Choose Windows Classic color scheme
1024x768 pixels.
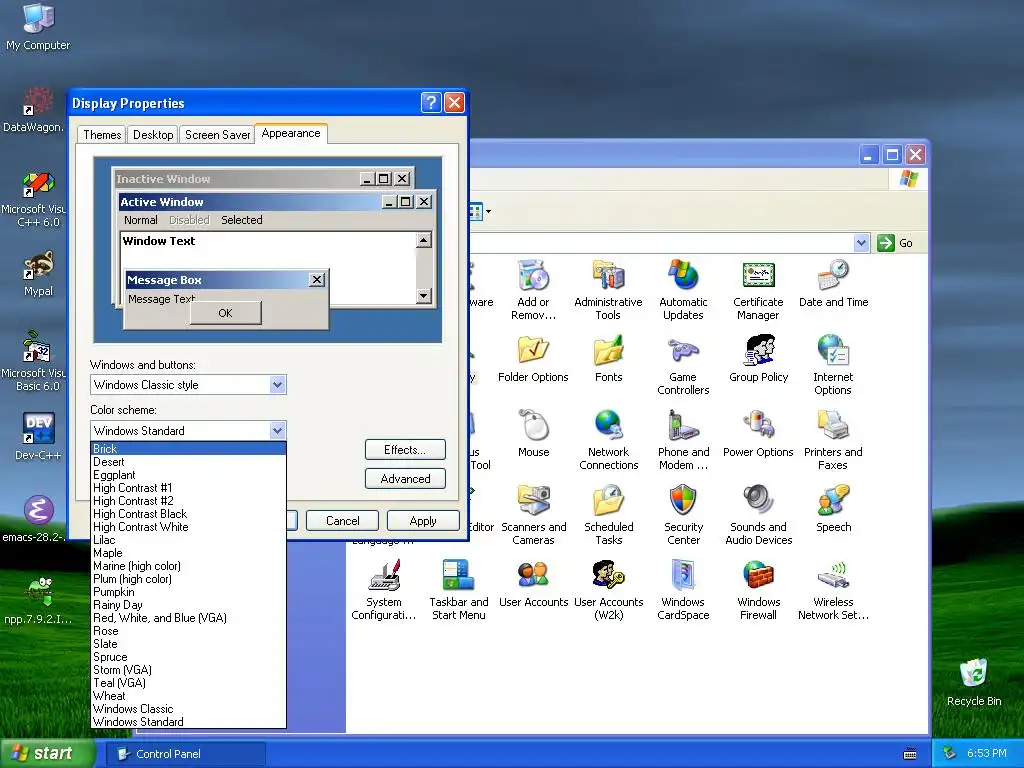coord(188,709)
